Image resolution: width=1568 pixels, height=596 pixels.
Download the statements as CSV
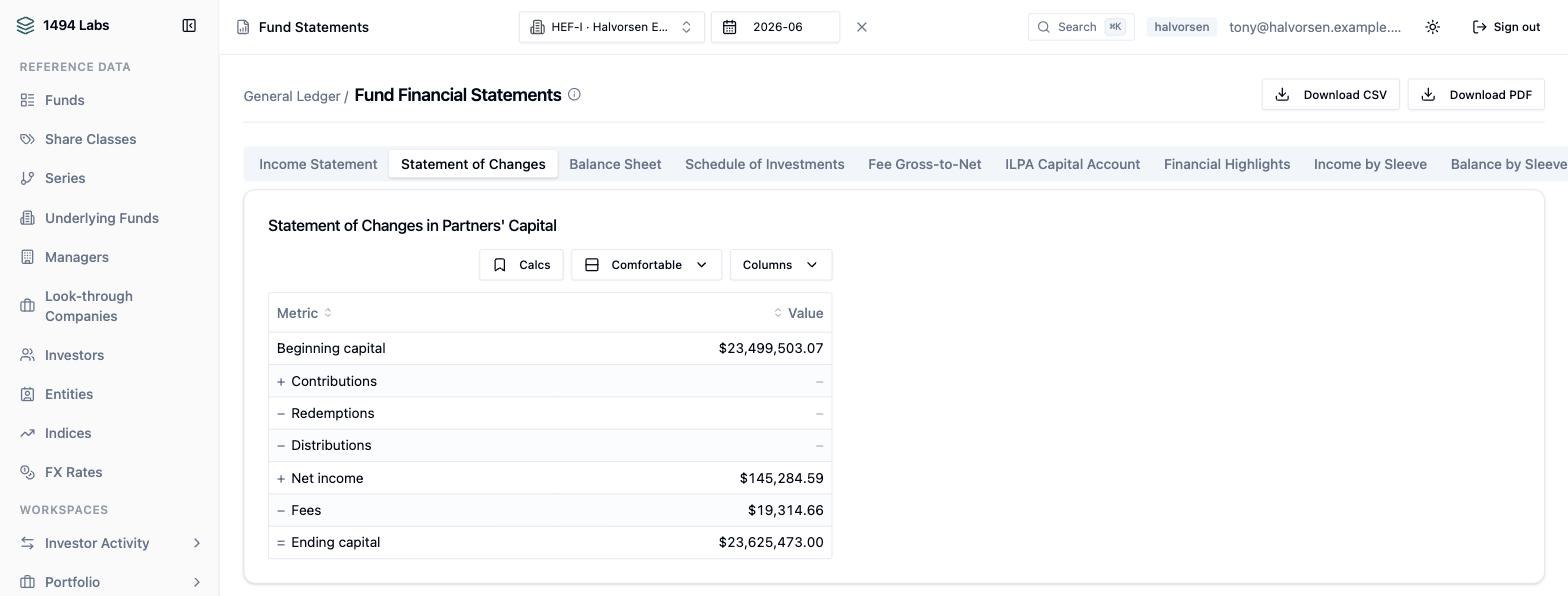pyautogui.click(x=1330, y=95)
